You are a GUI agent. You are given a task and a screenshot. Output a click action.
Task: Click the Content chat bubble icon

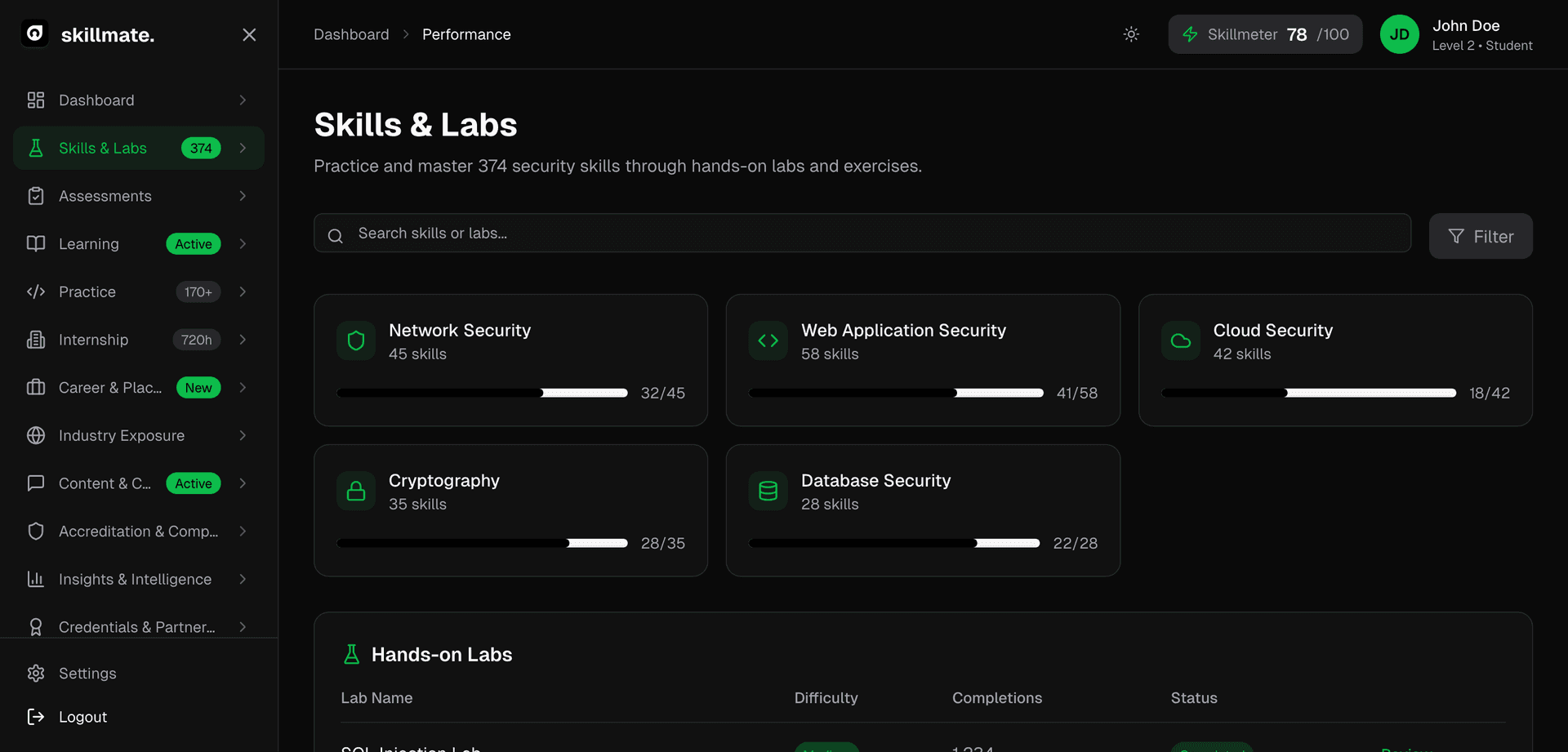36,483
